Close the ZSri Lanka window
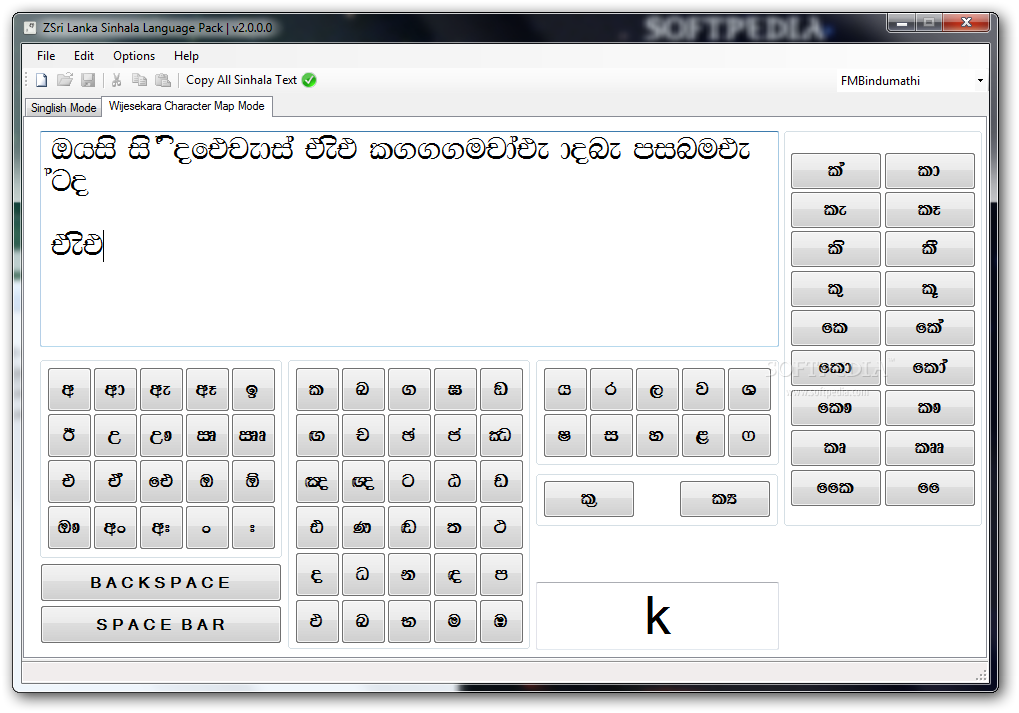The width and height of the screenshot is (1019, 713). point(966,23)
